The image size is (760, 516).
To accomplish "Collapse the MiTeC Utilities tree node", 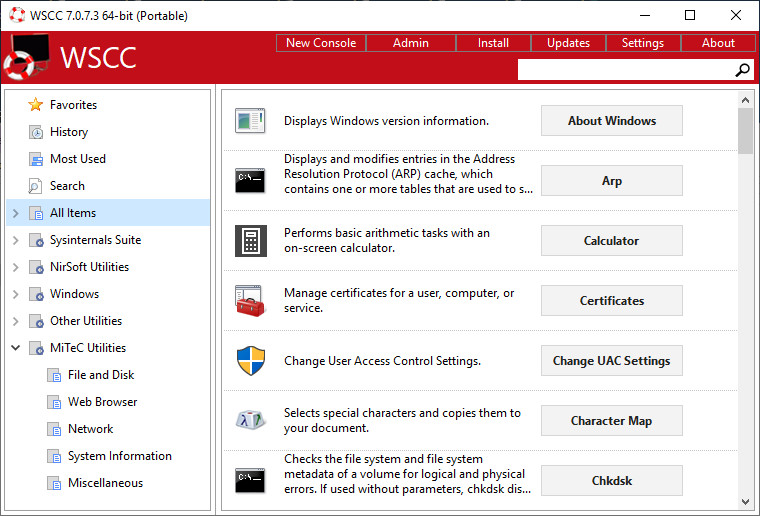I will tap(16, 348).
